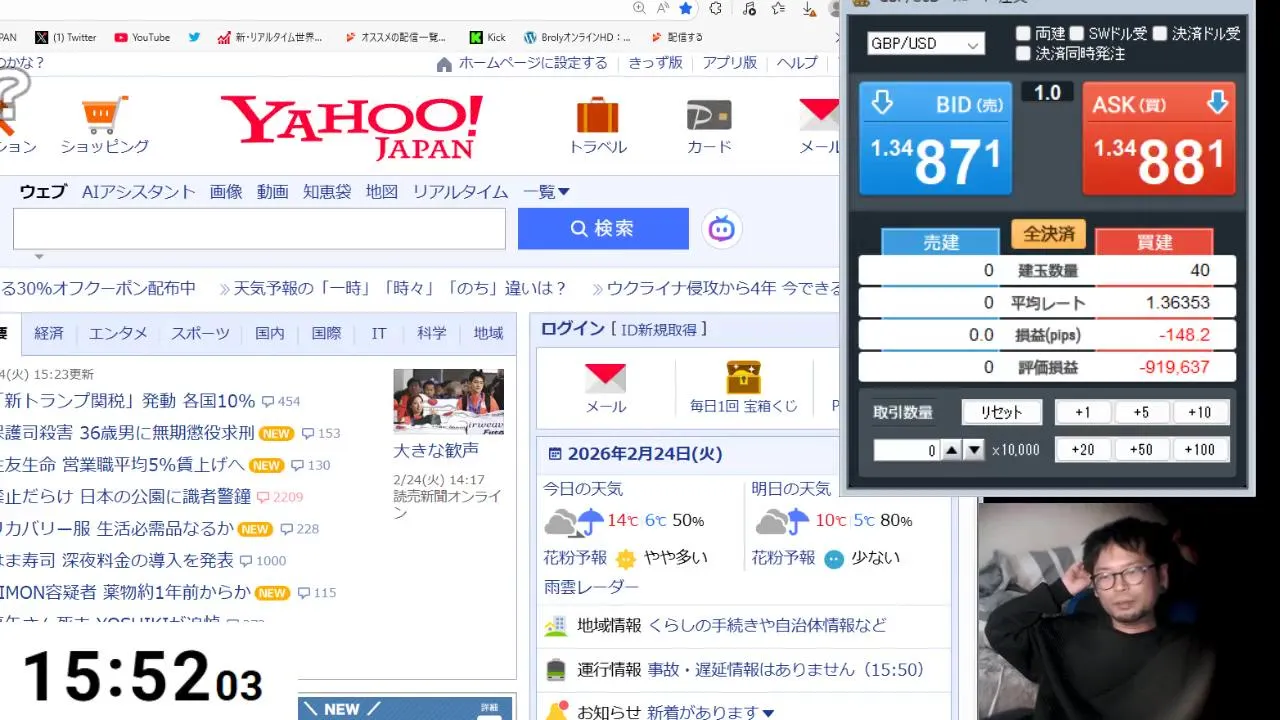The height and width of the screenshot is (720, 1280).
Task: Switch to the 買建 tab in trading panel
Action: pyautogui.click(x=1154, y=242)
